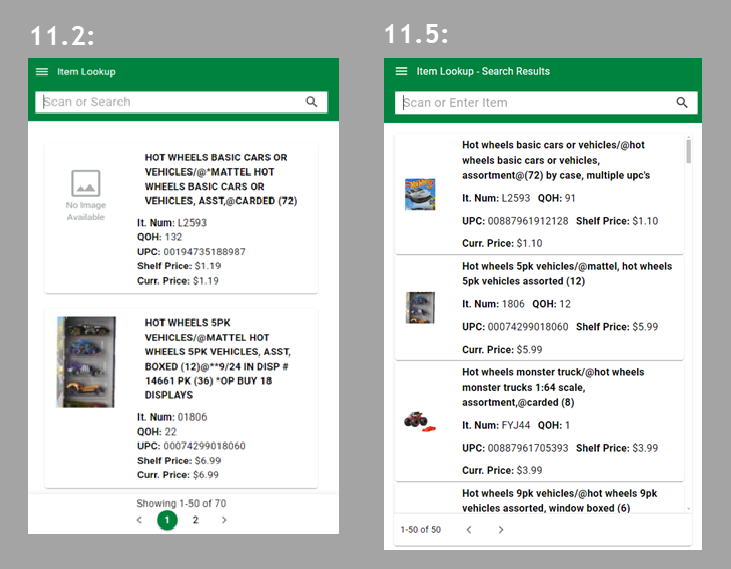Open Hot Wheels basic car thumbnail in 11.5
The width and height of the screenshot is (731, 569).
point(420,194)
